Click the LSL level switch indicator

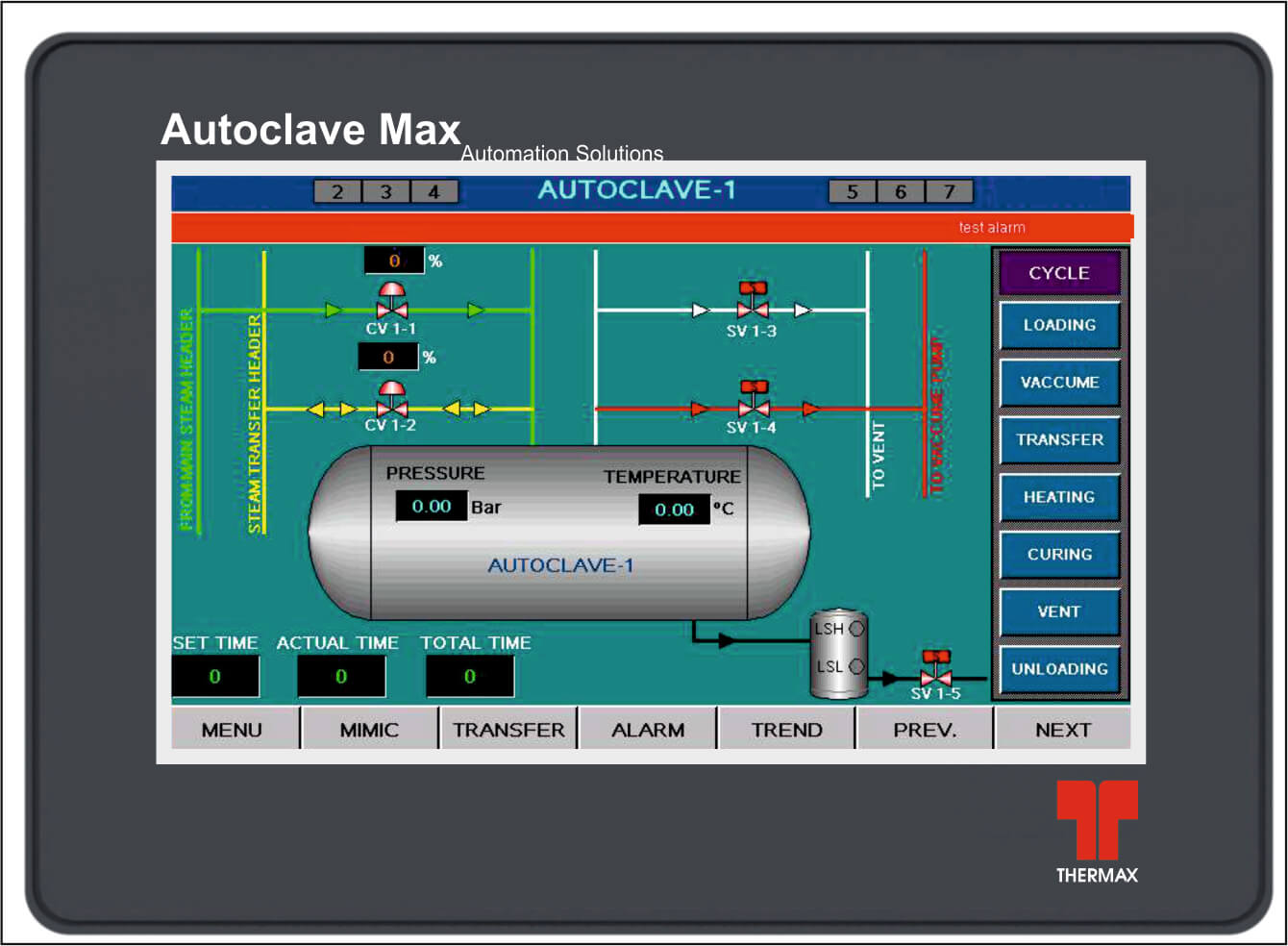pos(856,665)
